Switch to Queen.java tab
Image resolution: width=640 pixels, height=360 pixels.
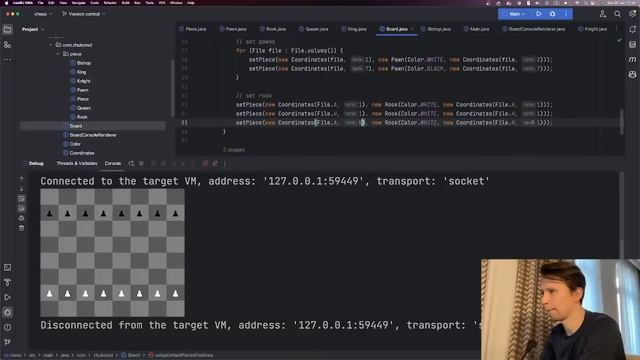[x=313, y=29]
